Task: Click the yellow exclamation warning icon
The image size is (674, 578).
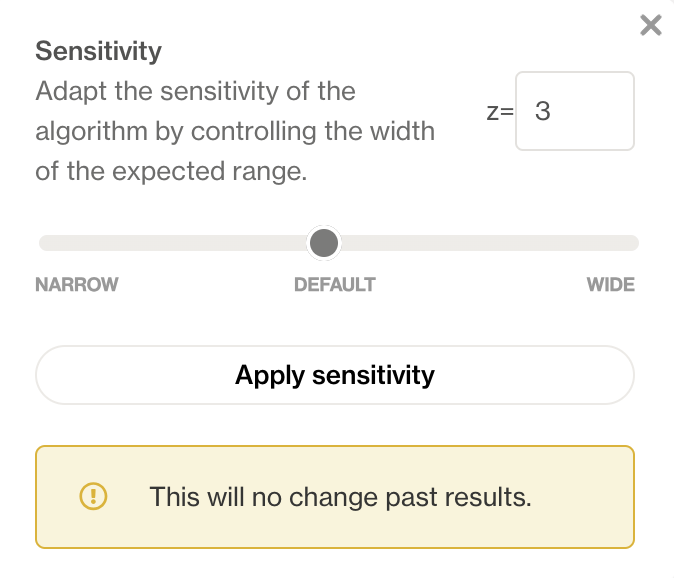Action: [93, 496]
